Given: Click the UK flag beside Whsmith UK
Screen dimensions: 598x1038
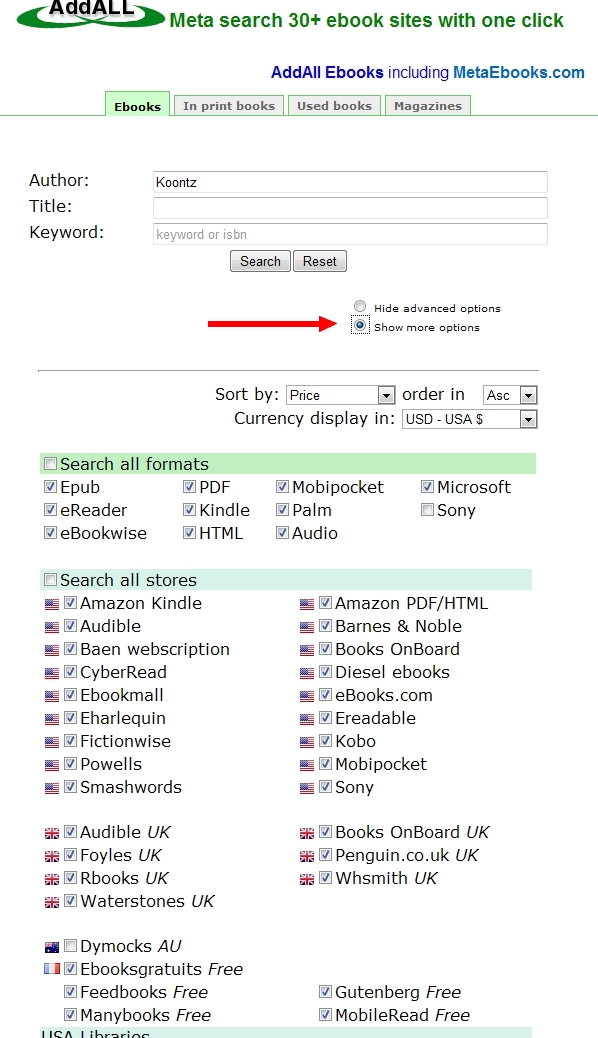Looking at the screenshot, I should point(307,880).
